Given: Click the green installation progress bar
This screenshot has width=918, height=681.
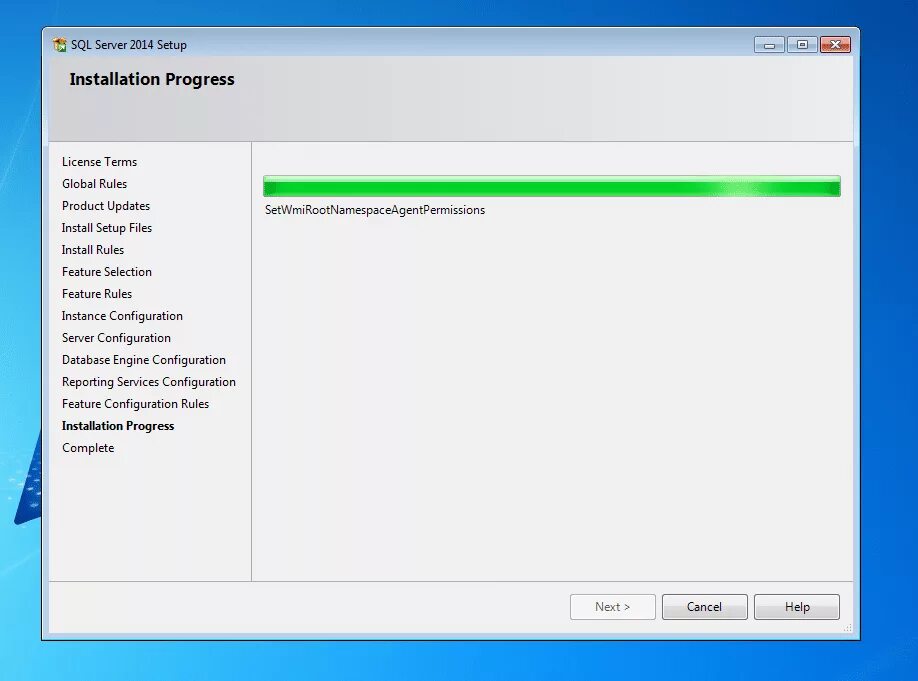Looking at the screenshot, I should (x=552, y=186).
